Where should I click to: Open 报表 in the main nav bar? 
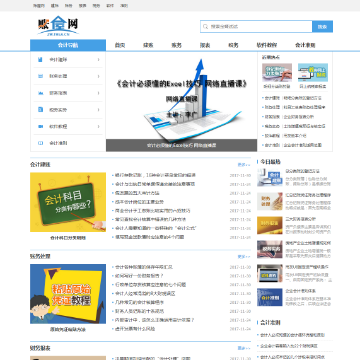[x=205, y=45]
